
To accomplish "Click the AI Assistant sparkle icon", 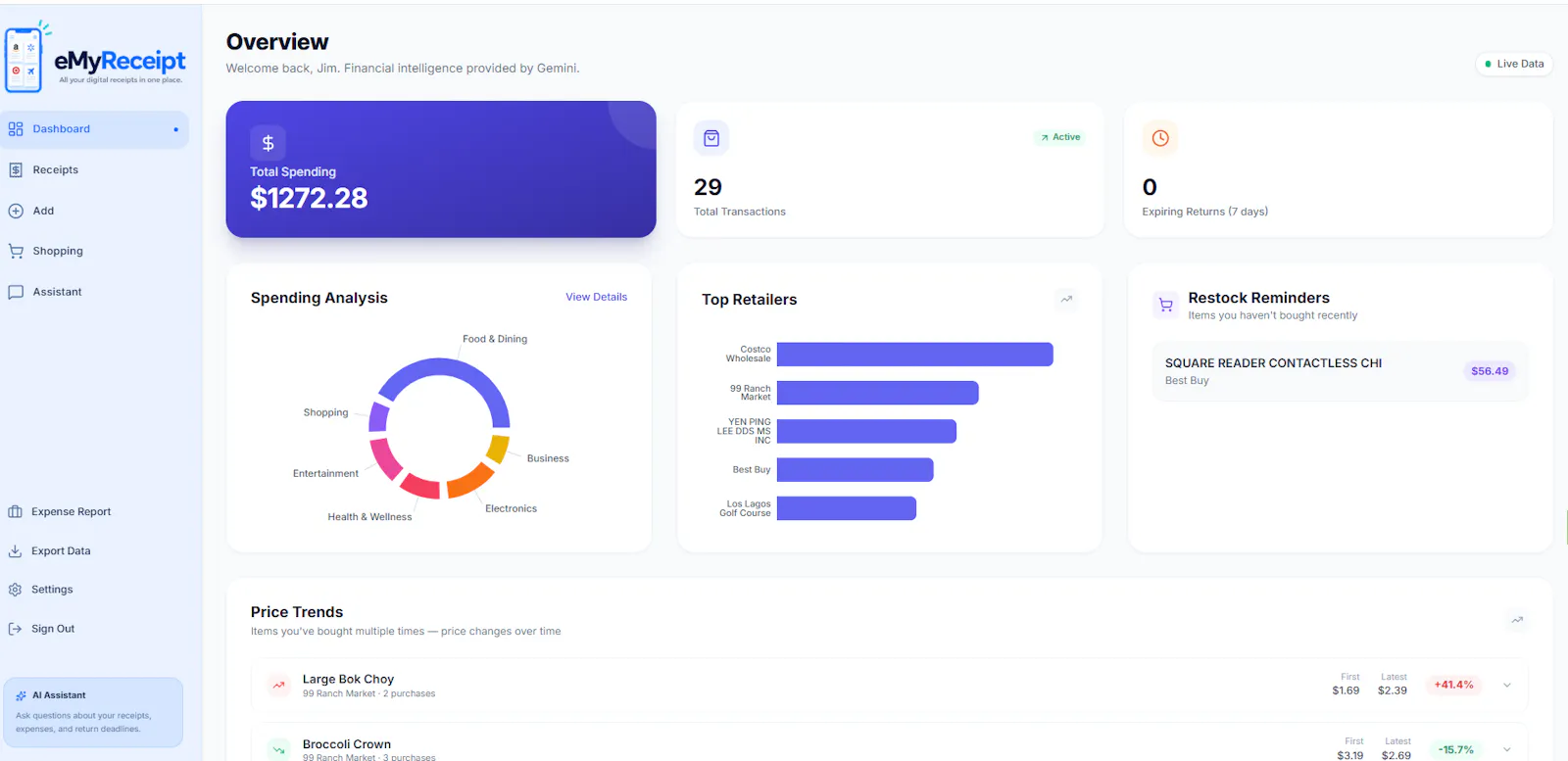I will pyautogui.click(x=22, y=695).
